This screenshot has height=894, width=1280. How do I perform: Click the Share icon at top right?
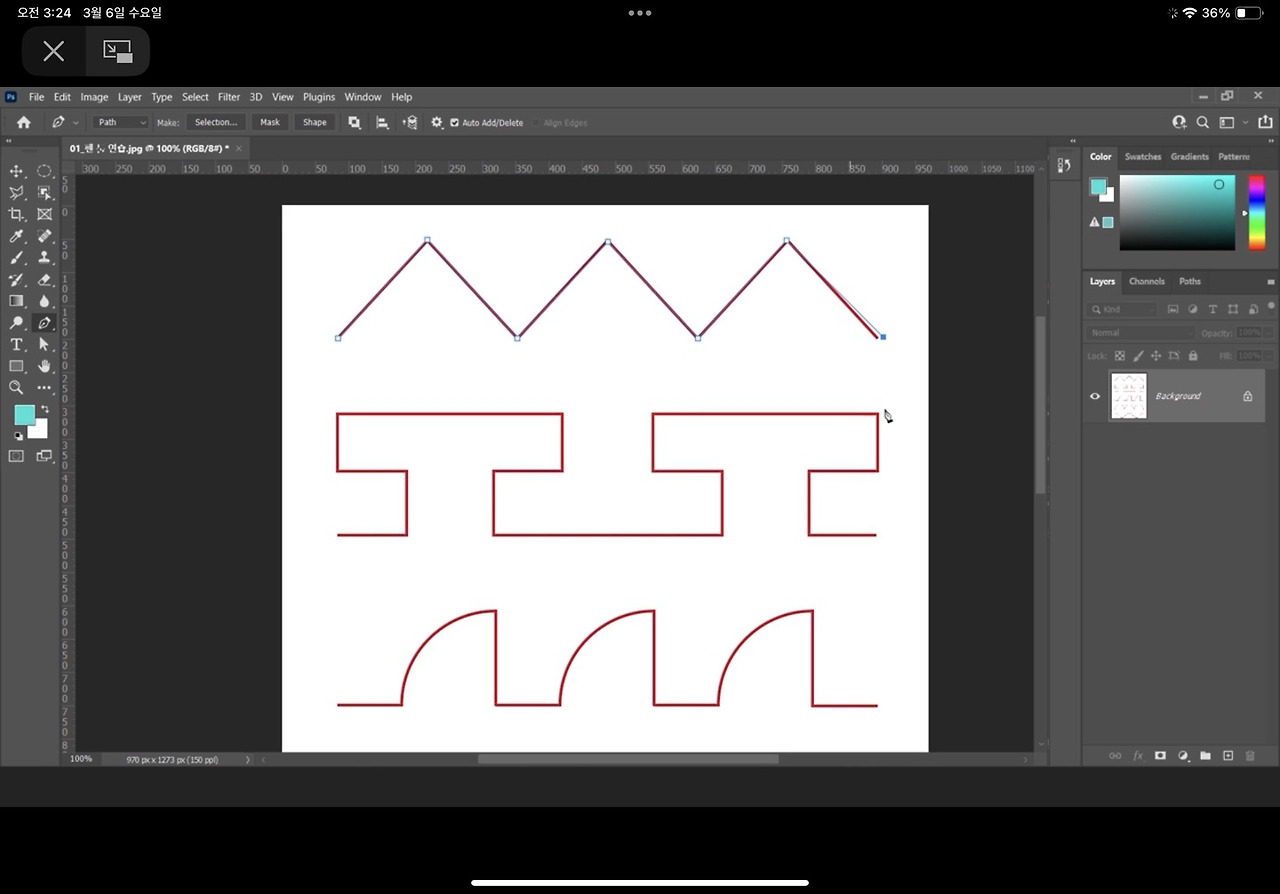pos(1265,122)
